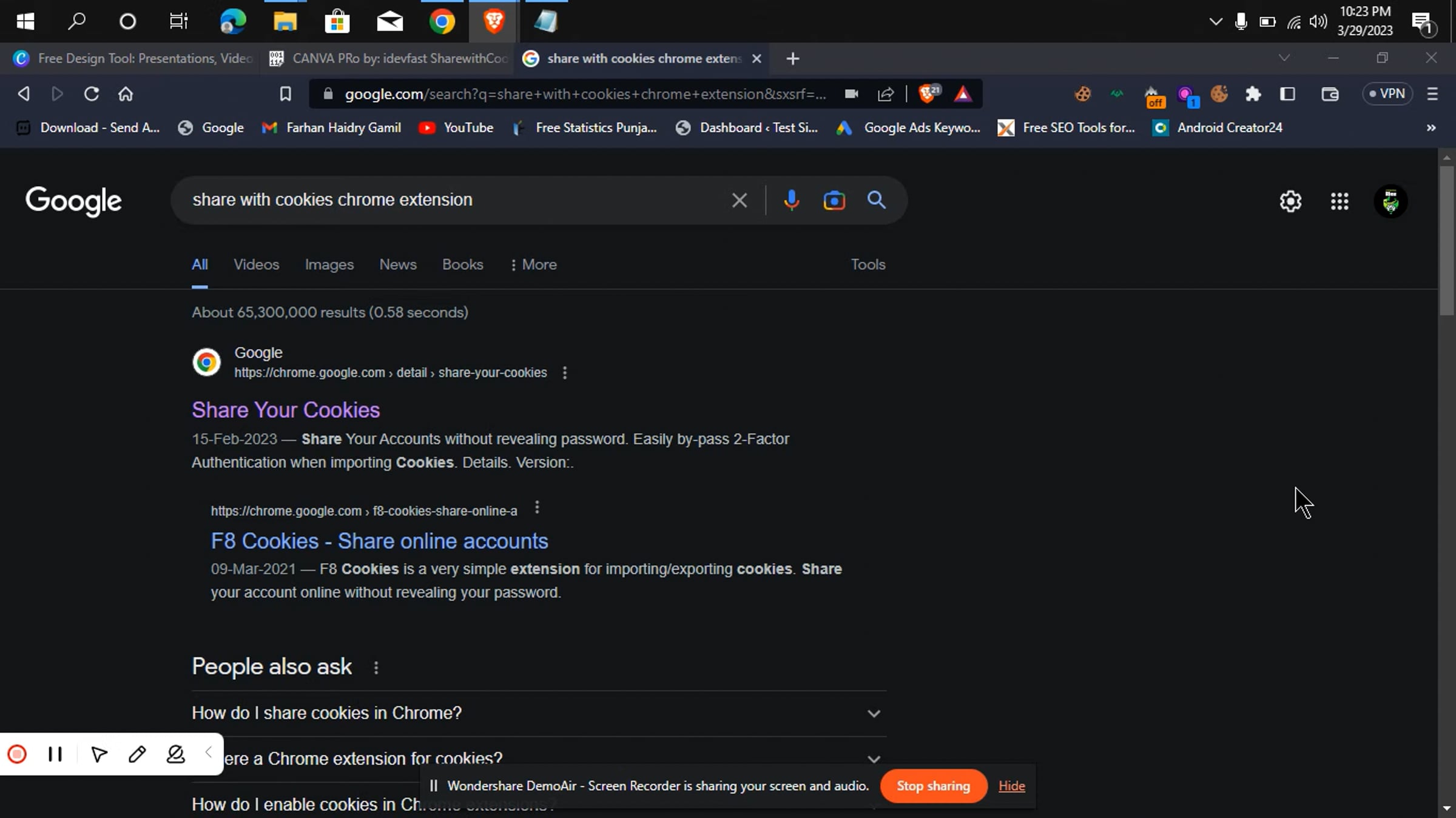Expand hidden bookmarks overflow chevron

pyautogui.click(x=1431, y=128)
